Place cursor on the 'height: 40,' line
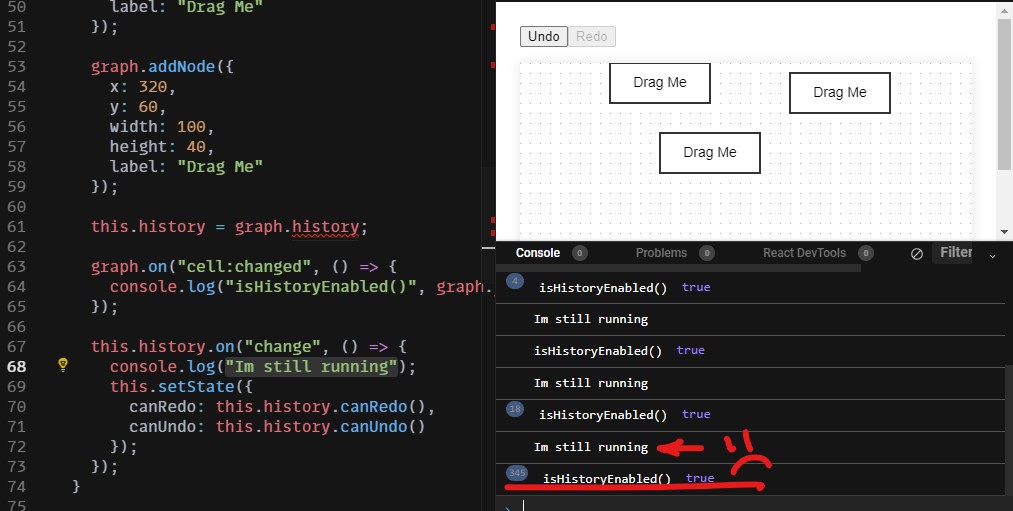1013x511 pixels. click(x=162, y=147)
